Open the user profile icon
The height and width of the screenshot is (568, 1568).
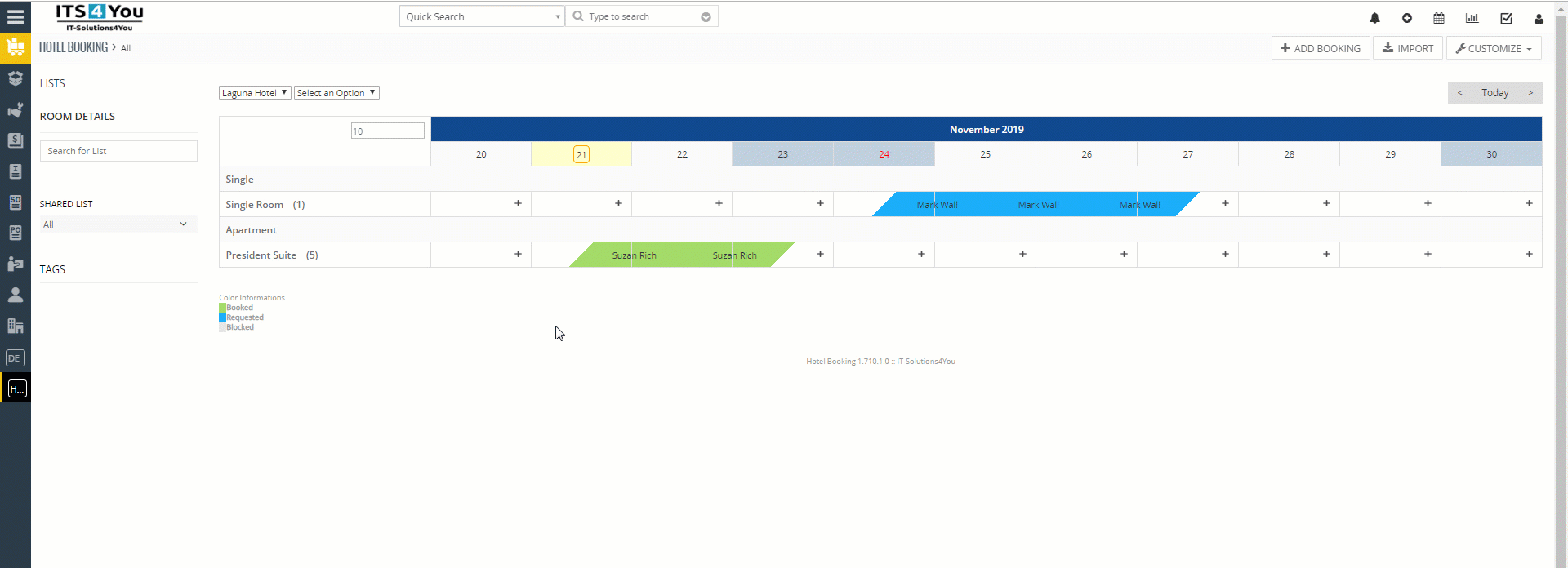[x=1539, y=18]
